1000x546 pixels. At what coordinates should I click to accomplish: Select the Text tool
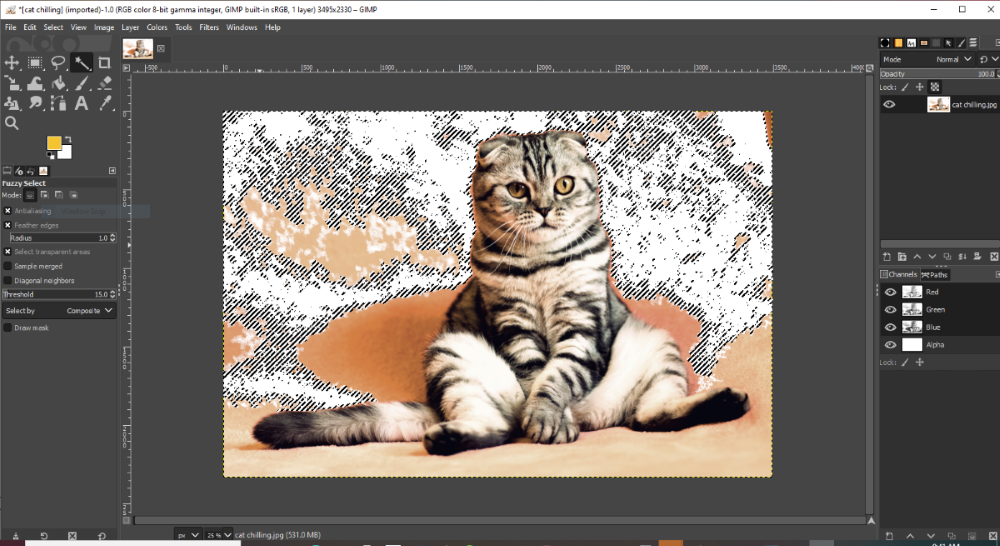(81, 104)
